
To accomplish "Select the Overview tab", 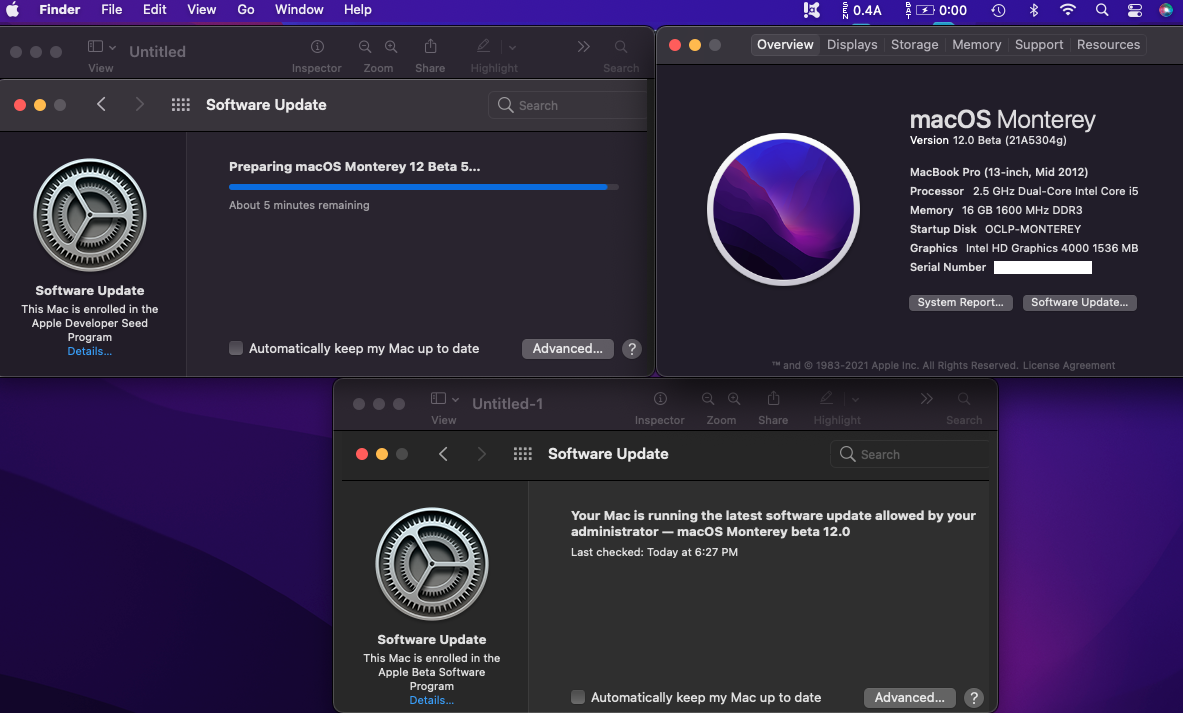I will tap(785, 45).
